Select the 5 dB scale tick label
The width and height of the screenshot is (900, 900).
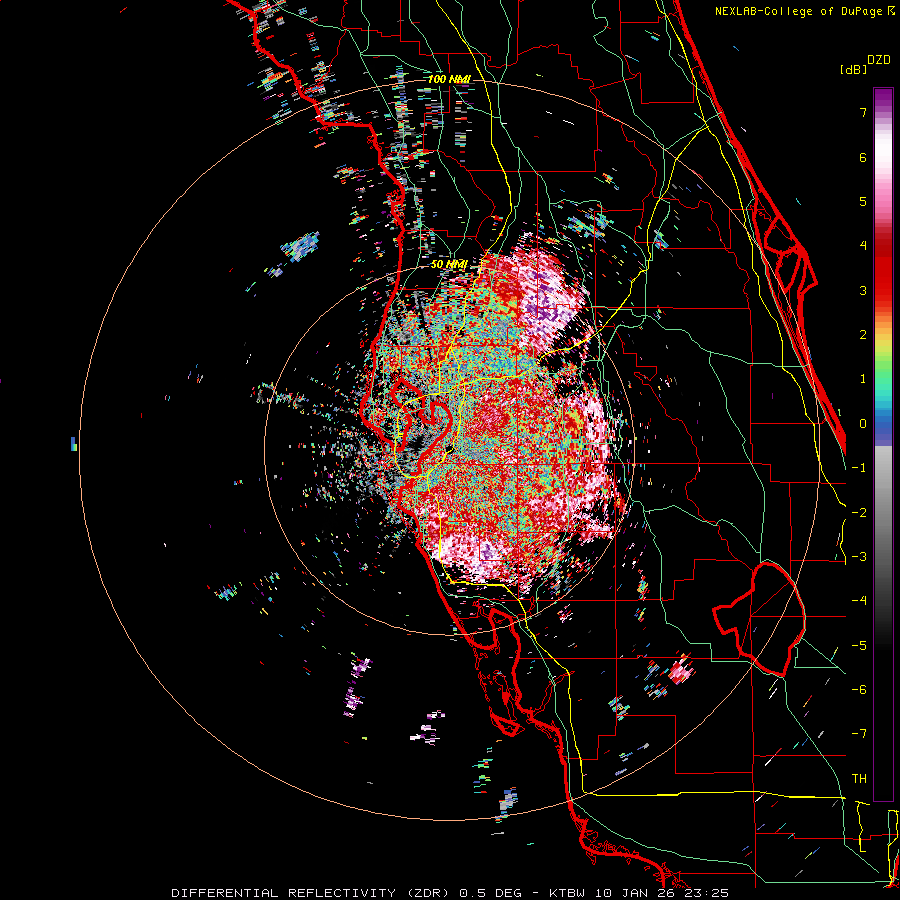[863, 201]
